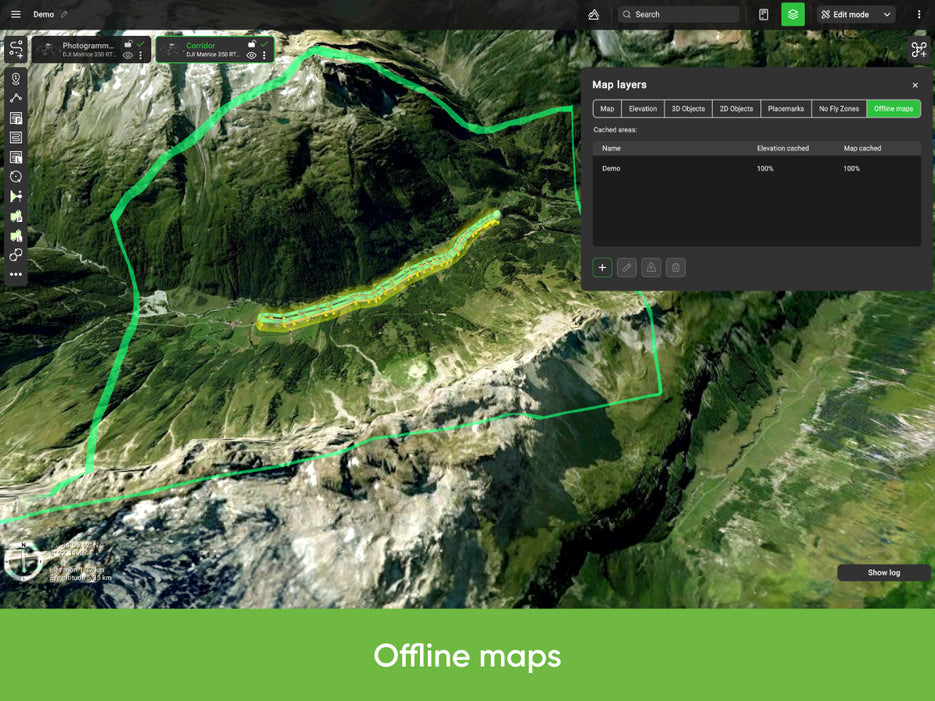Open the Corridor route options menu
935x701 pixels.
point(265,56)
